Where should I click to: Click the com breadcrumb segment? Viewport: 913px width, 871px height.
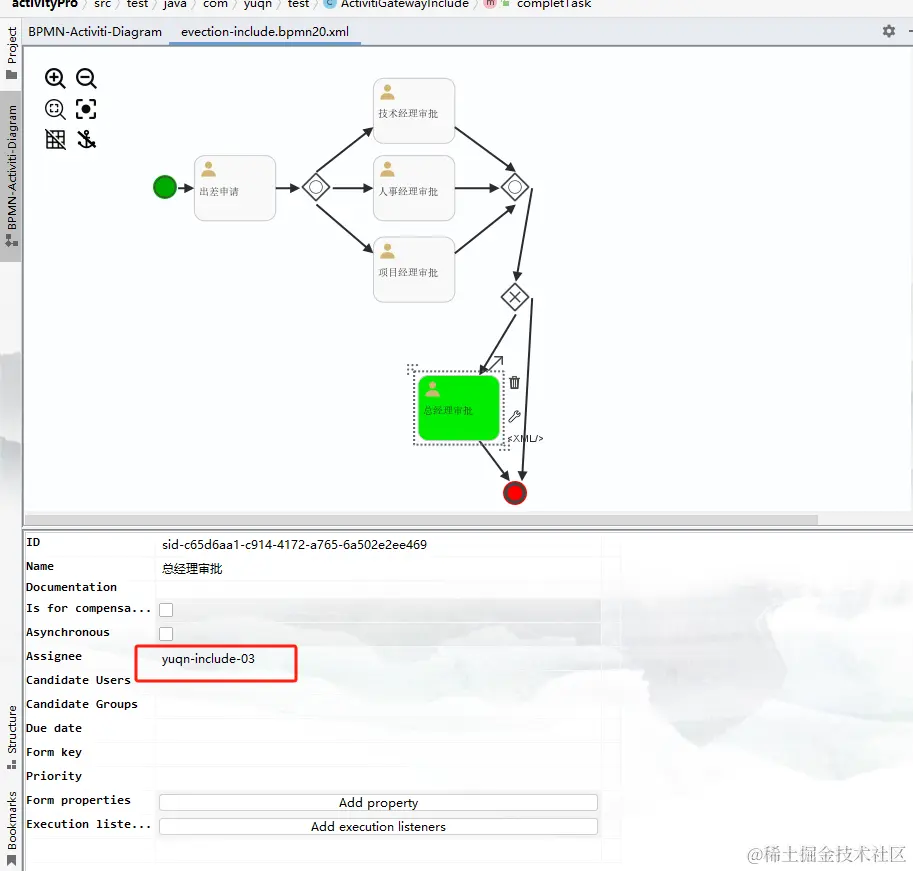point(215,4)
